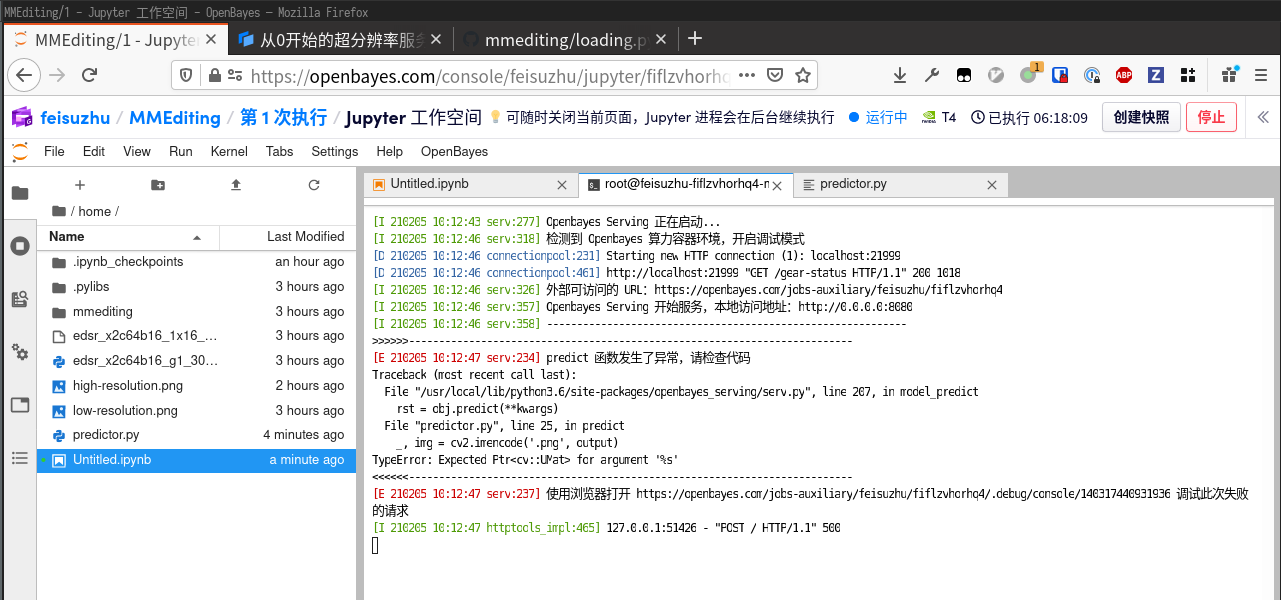Create a new folder in file browser
The width and height of the screenshot is (1281, 600).
[158, 185]
